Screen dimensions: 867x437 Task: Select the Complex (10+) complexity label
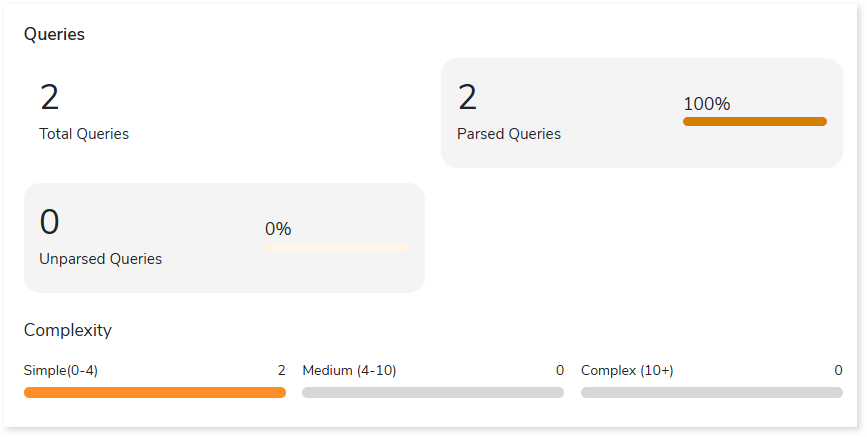pyautogui.click(x=627, y=370)
